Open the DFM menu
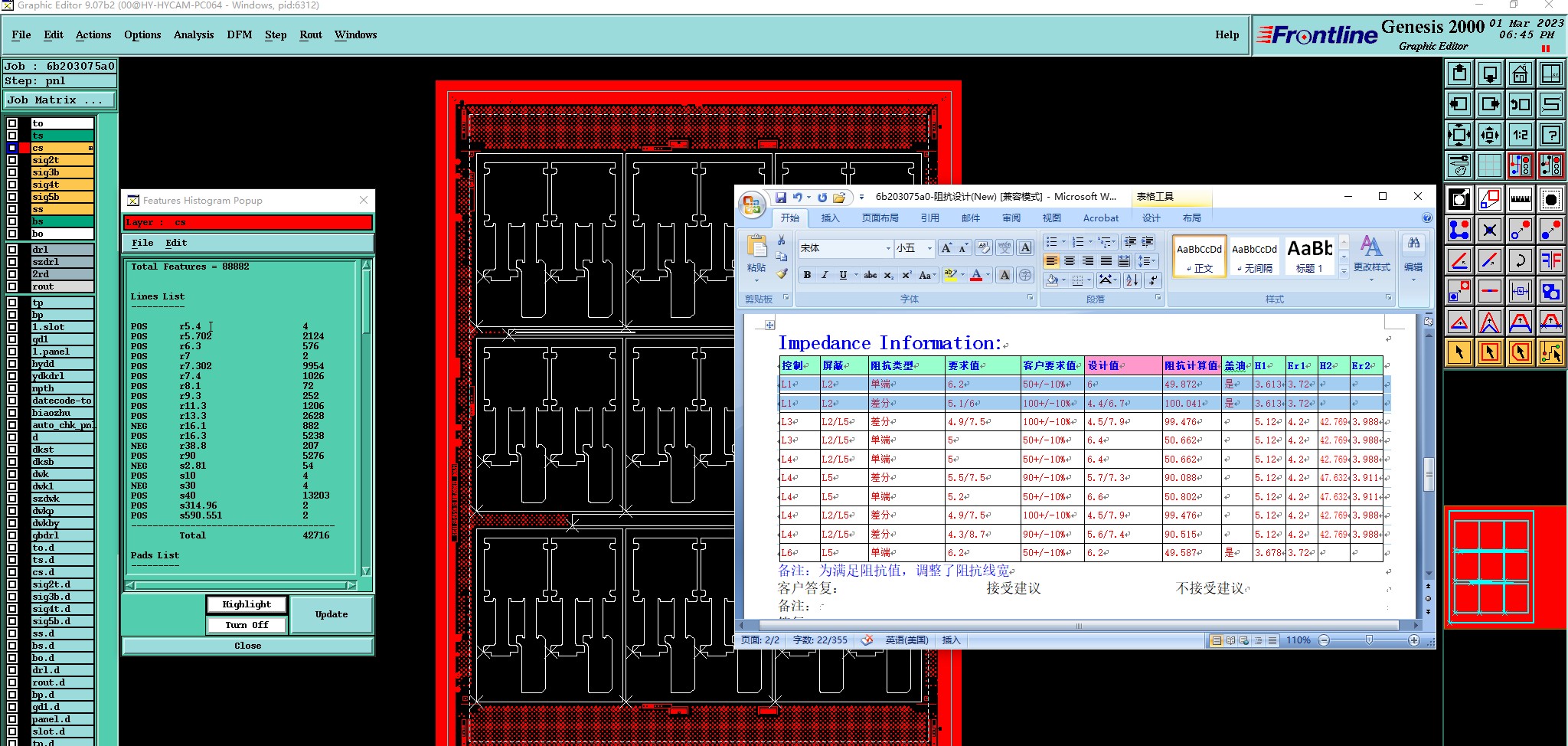 [240, 34]
